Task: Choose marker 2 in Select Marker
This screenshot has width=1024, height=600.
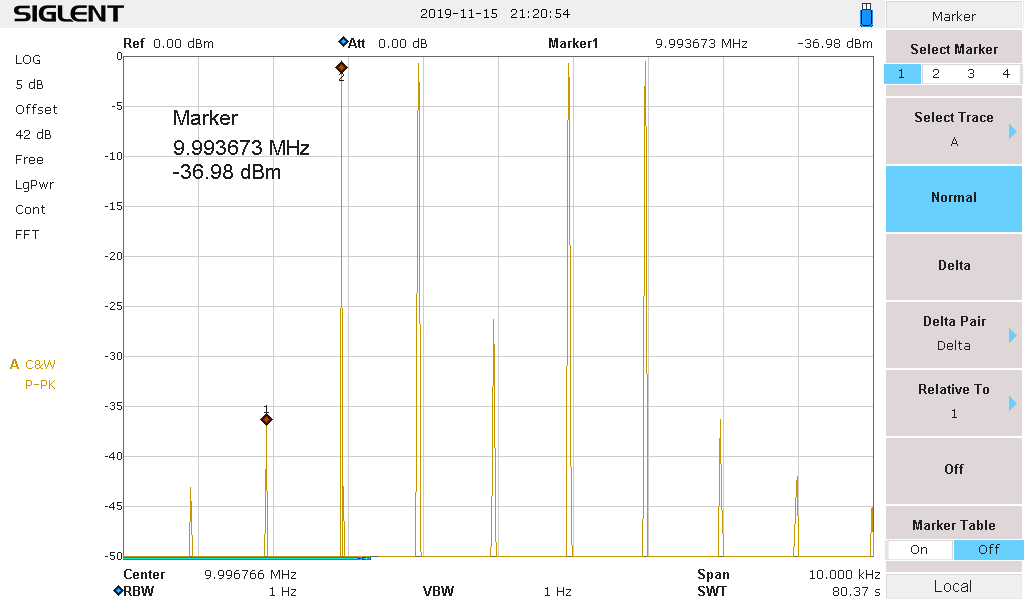Action: click(x=936, y=74)
